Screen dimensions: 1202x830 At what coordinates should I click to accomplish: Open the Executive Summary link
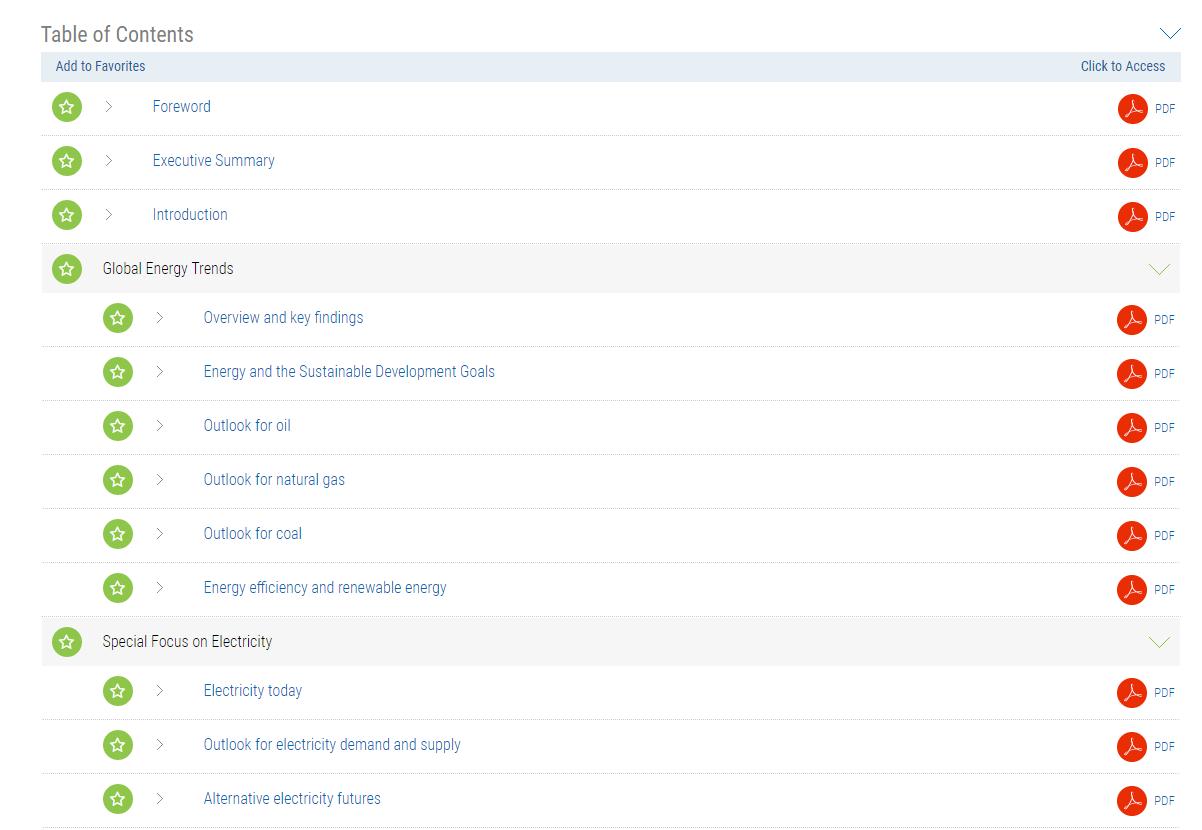point(213,160)
